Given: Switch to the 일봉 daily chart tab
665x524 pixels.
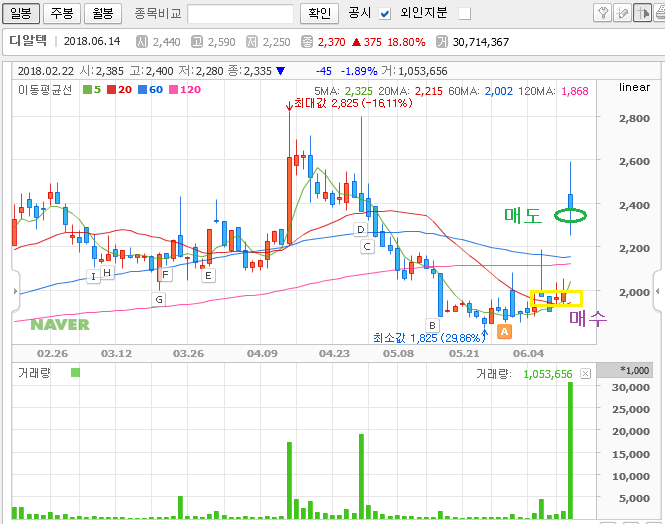Looking at the screenshot, I should (x=21, y=13).
